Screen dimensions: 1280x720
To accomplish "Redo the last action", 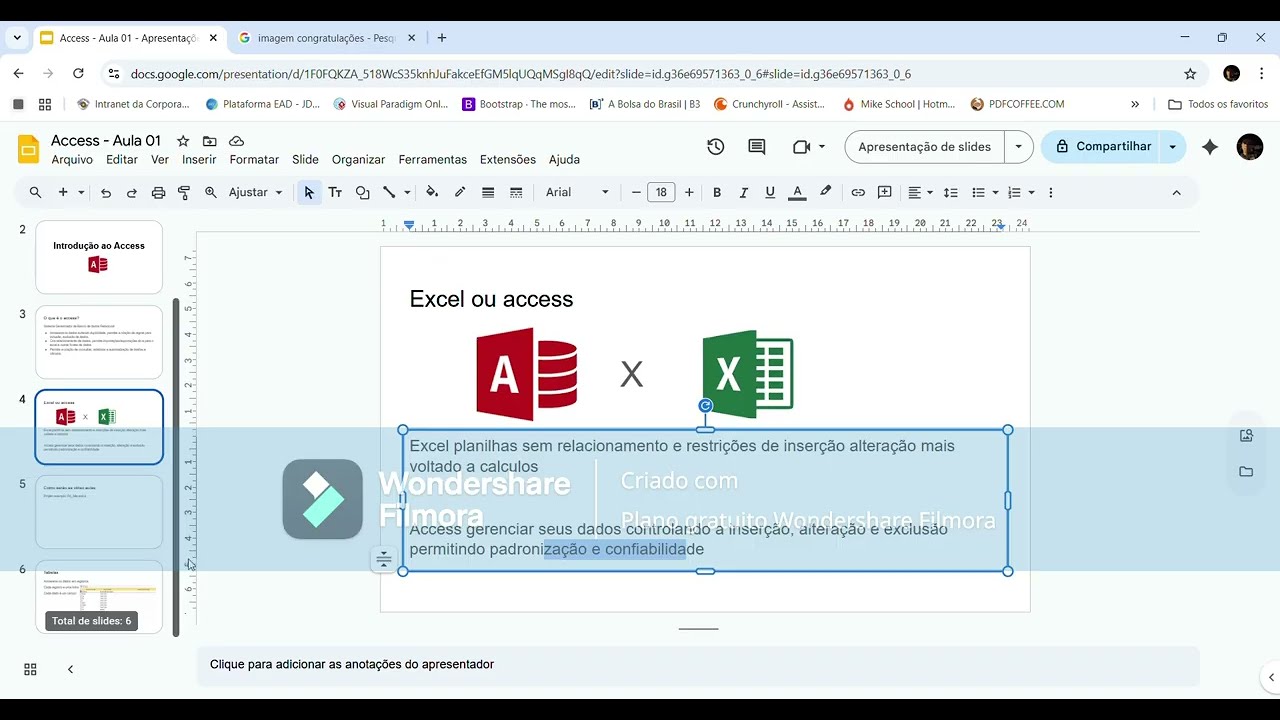I will click(131, 192).
